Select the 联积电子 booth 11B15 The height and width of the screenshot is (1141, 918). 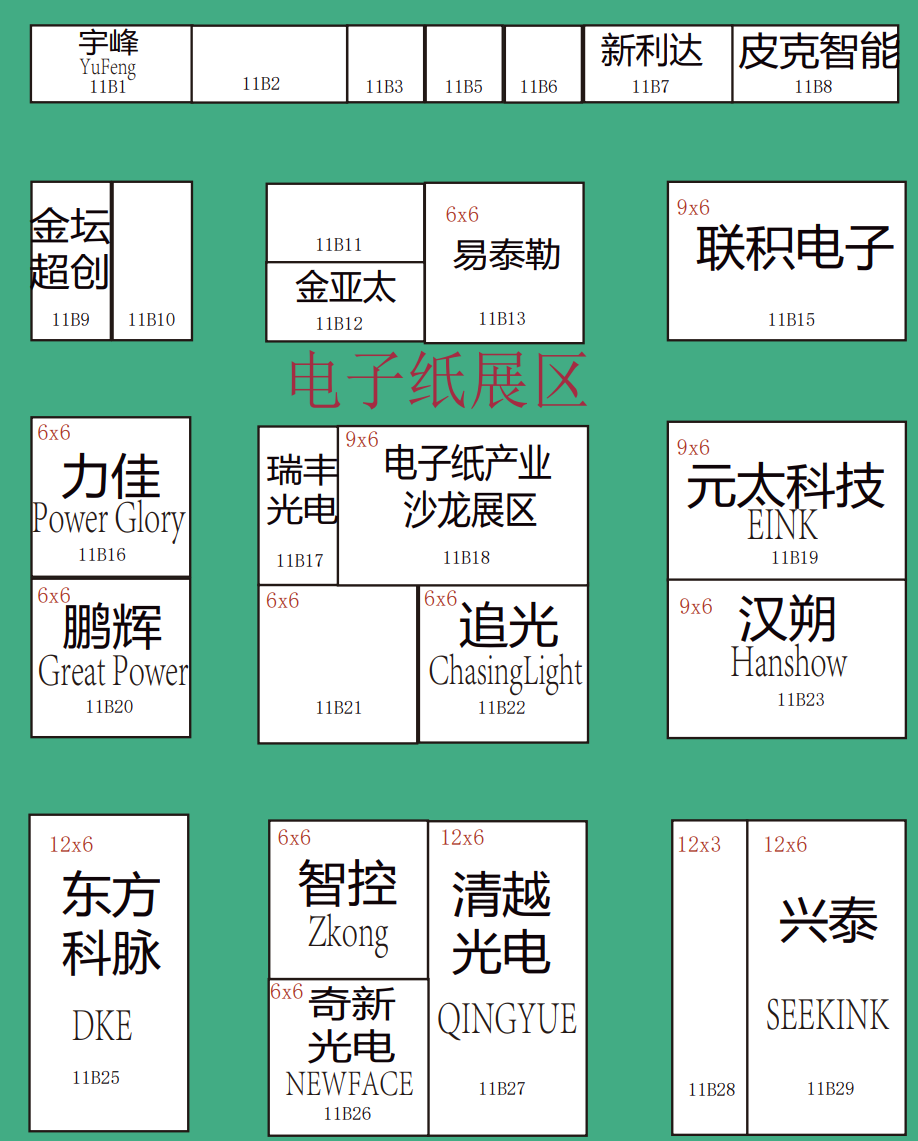pyautogui.click(x=787, y=261)
